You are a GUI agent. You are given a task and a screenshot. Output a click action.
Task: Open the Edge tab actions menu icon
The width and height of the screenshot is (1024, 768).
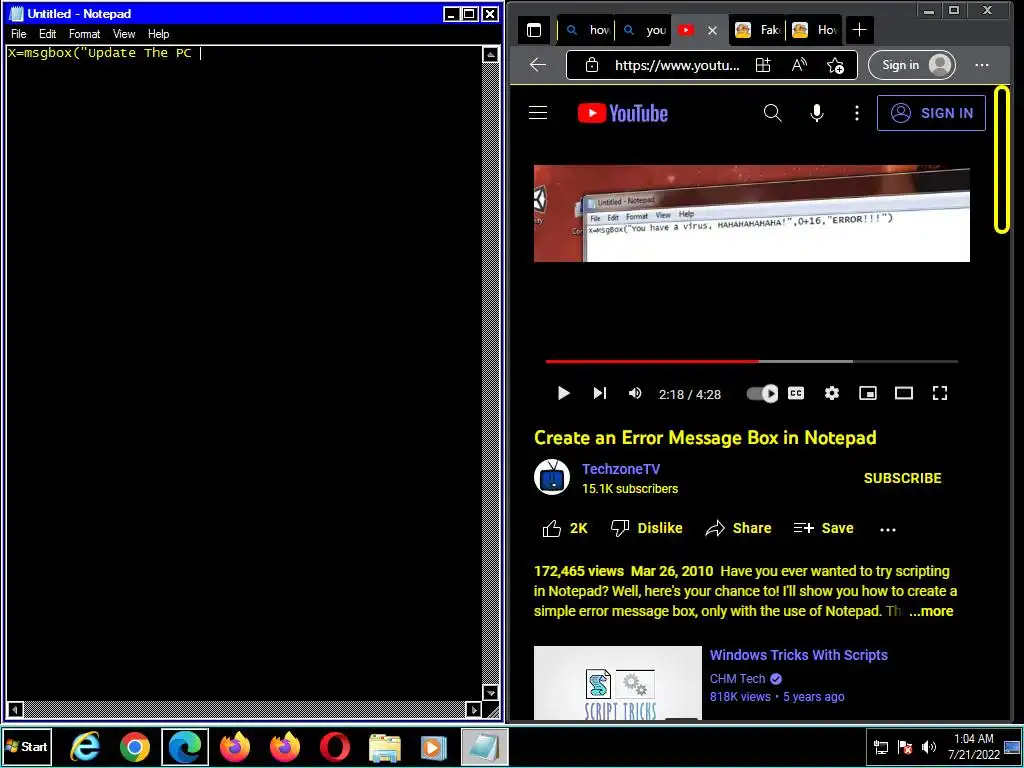[534, 30]
